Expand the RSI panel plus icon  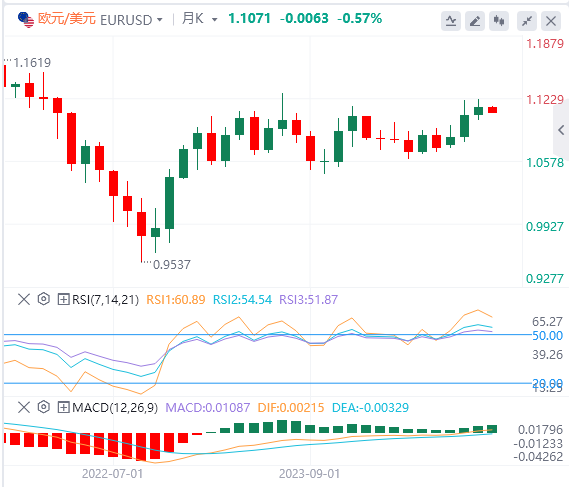(63, 299)
